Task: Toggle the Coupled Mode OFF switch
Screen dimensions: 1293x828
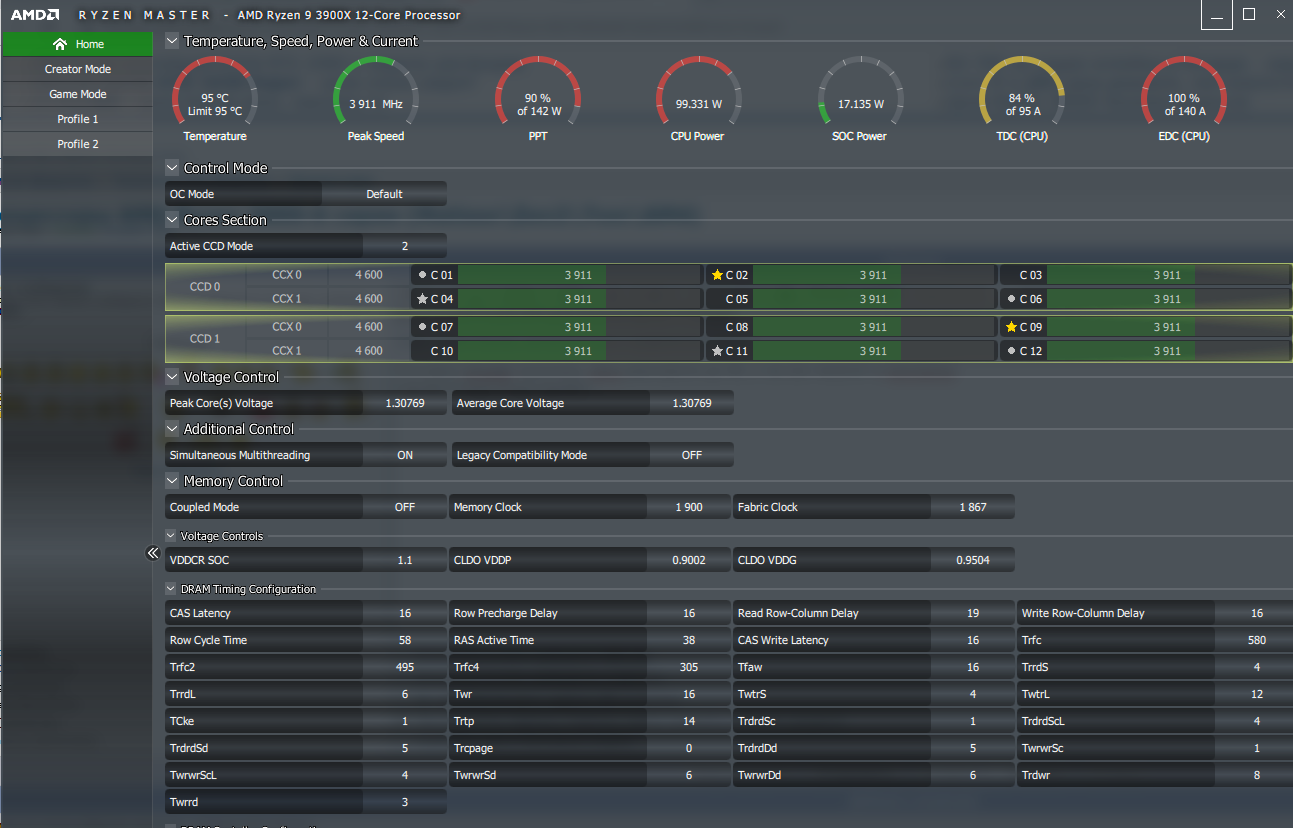Action: [405, 507]
